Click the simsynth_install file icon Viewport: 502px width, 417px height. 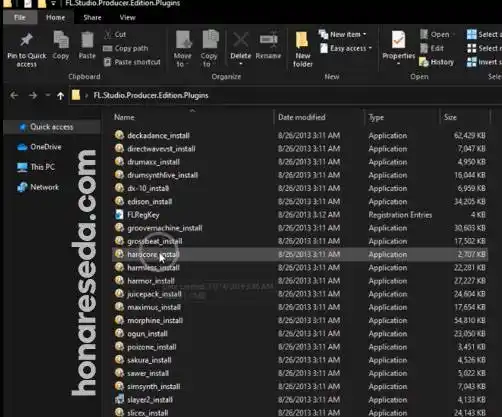click(119, 386)
